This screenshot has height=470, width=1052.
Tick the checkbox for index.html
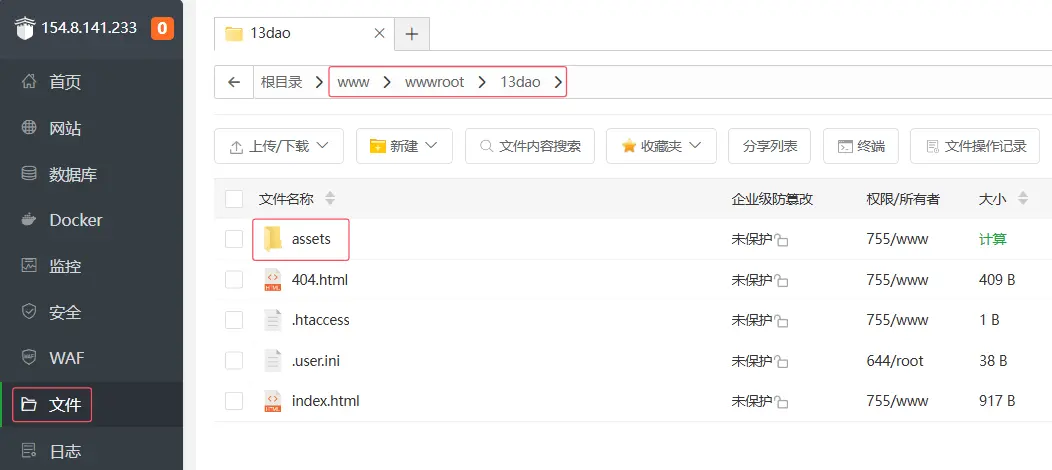(233, 401)
